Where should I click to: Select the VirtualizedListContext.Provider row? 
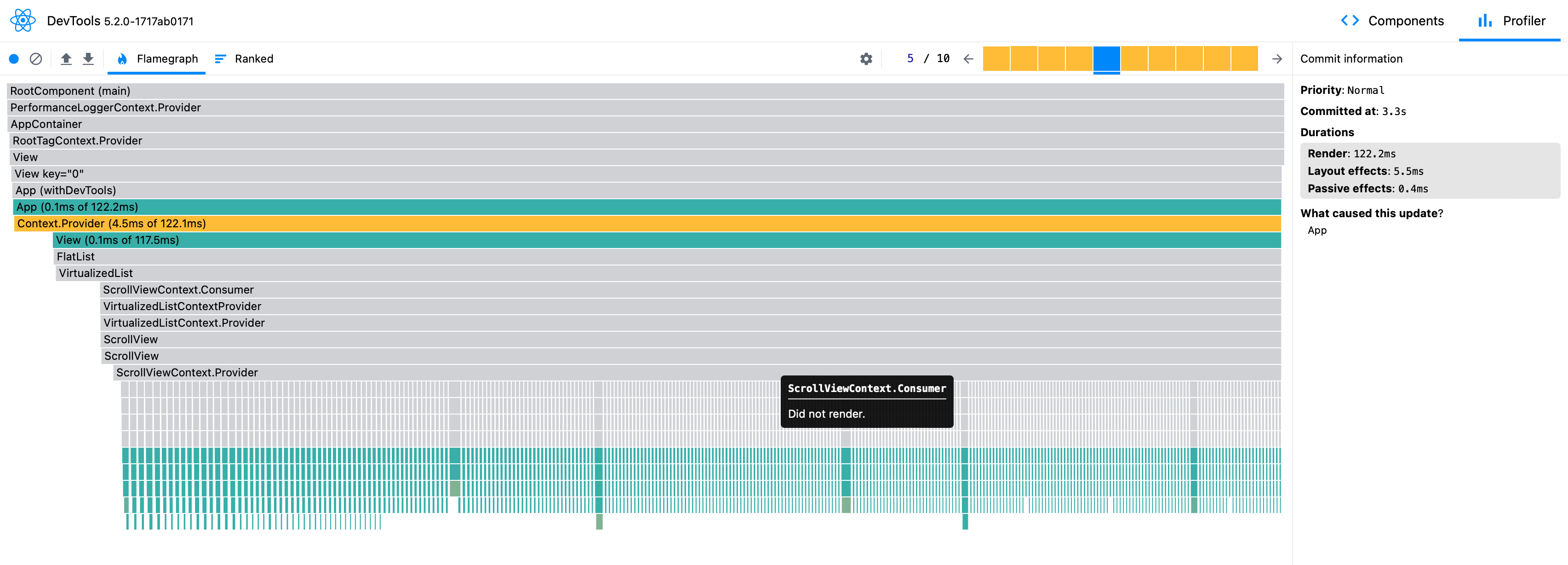691,323
